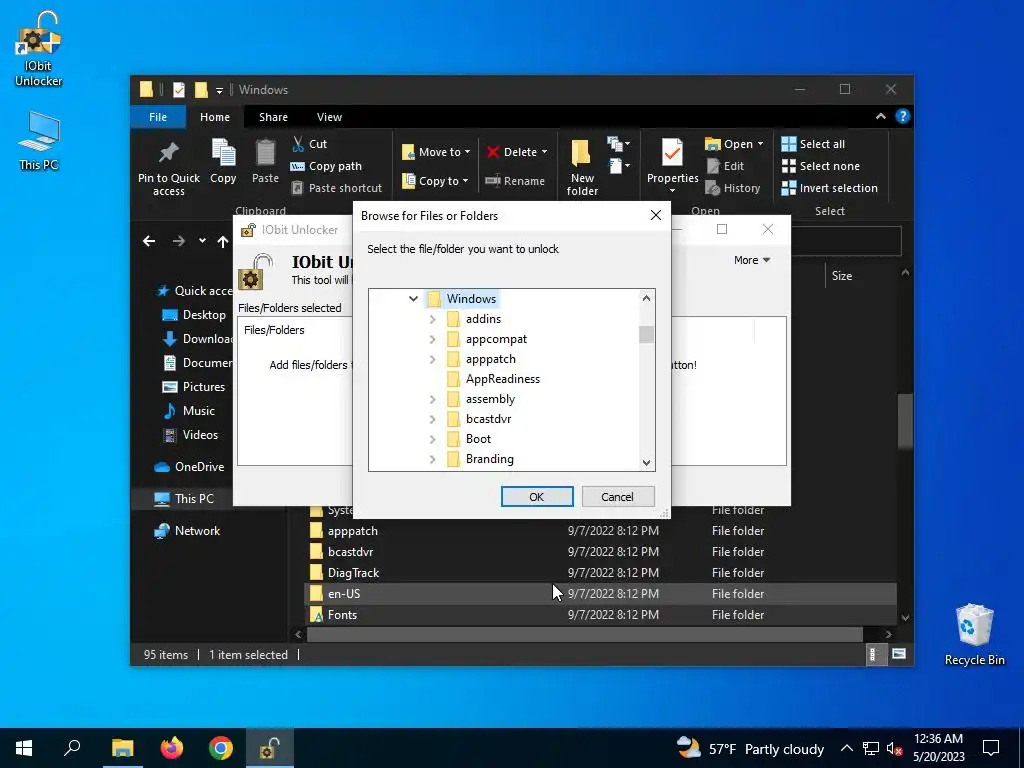Select Windows folder in tree
This screenshot has width=1024, height=768.
462,298
